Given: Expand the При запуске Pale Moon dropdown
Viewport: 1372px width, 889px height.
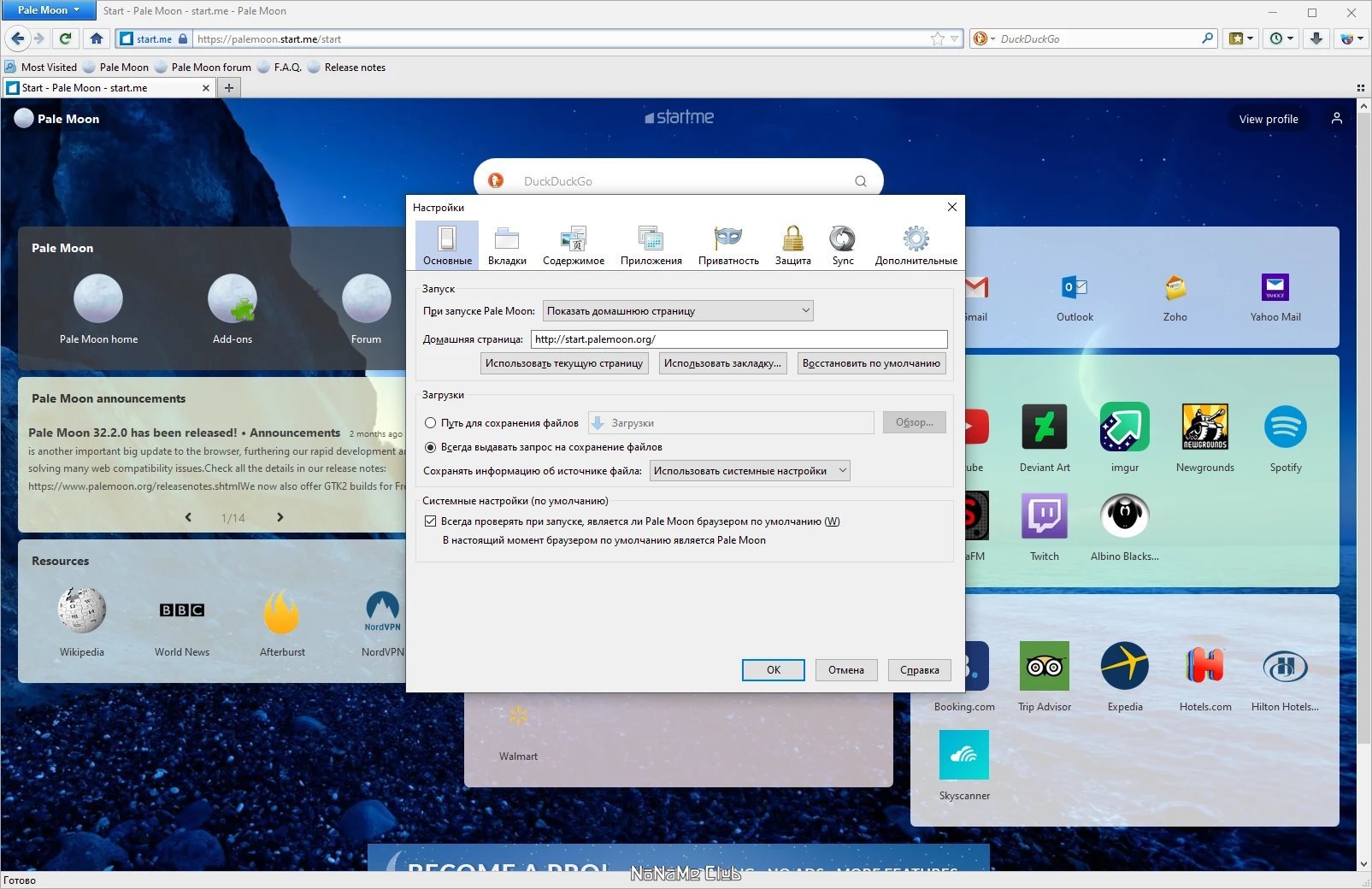Looking at the screenshot, I should coord(678,311).
